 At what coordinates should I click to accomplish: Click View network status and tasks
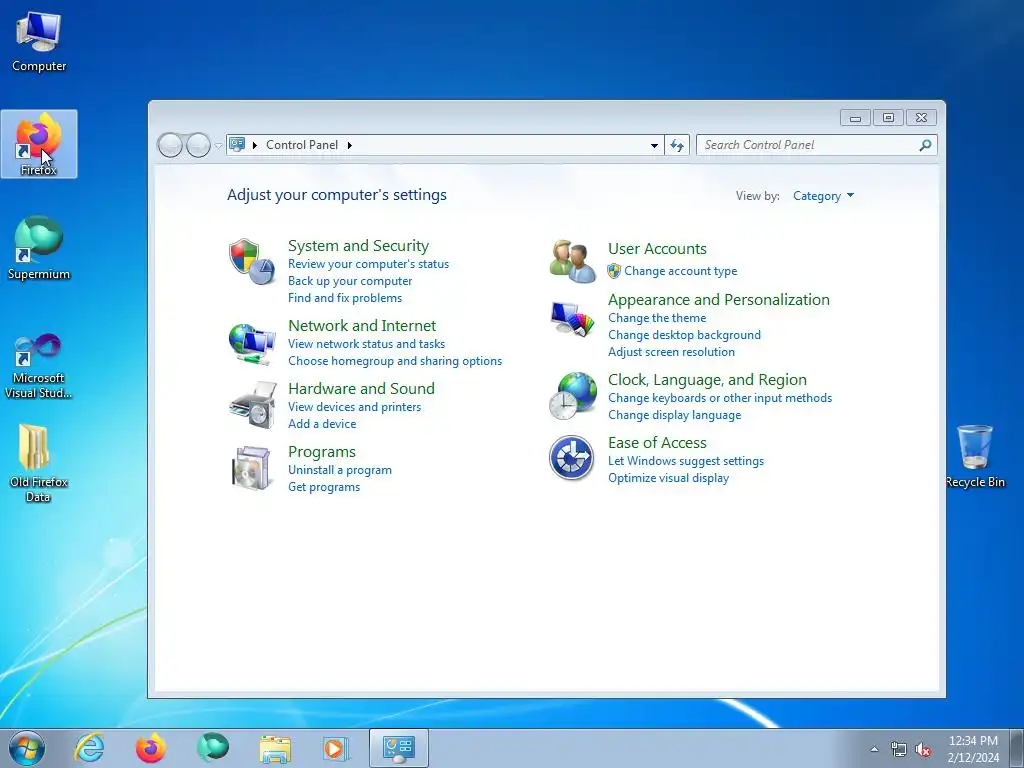coord(366,344)
